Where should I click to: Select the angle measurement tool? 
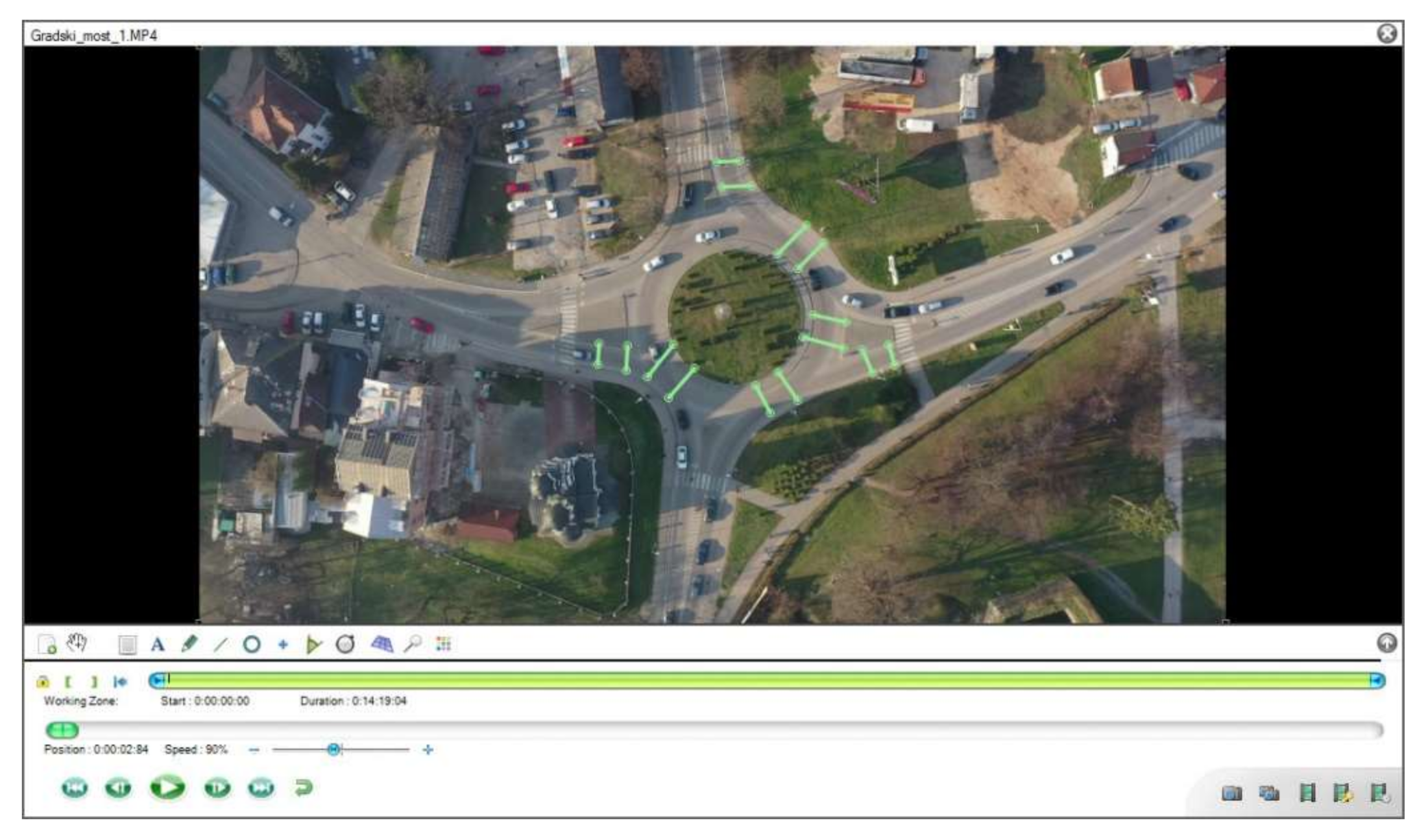coord(313,645)
